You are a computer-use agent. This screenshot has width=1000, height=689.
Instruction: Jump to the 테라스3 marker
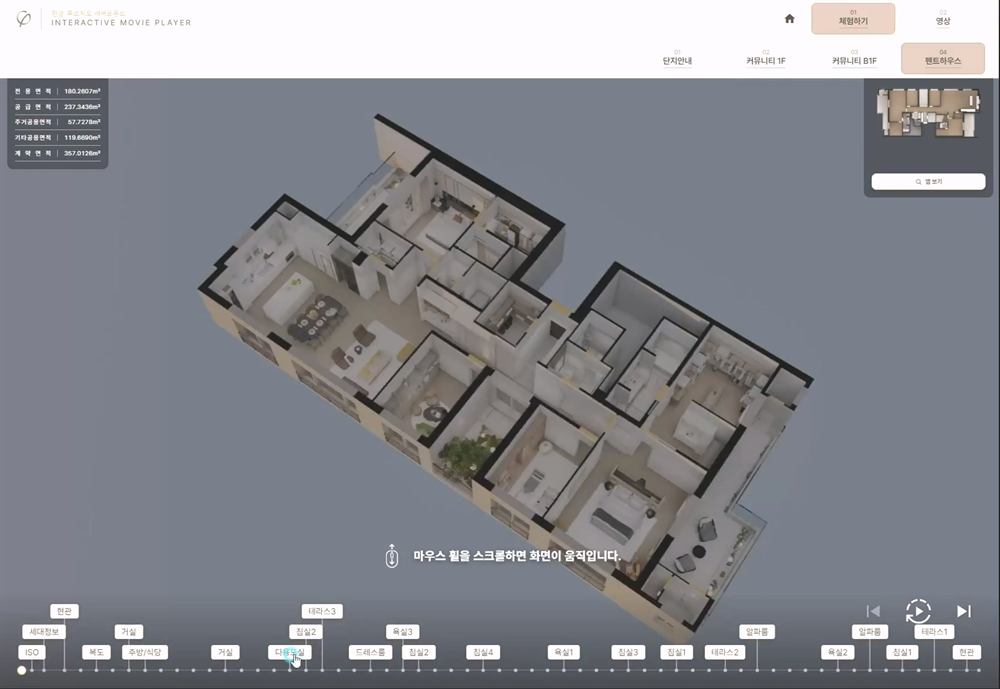click(322, 611)
